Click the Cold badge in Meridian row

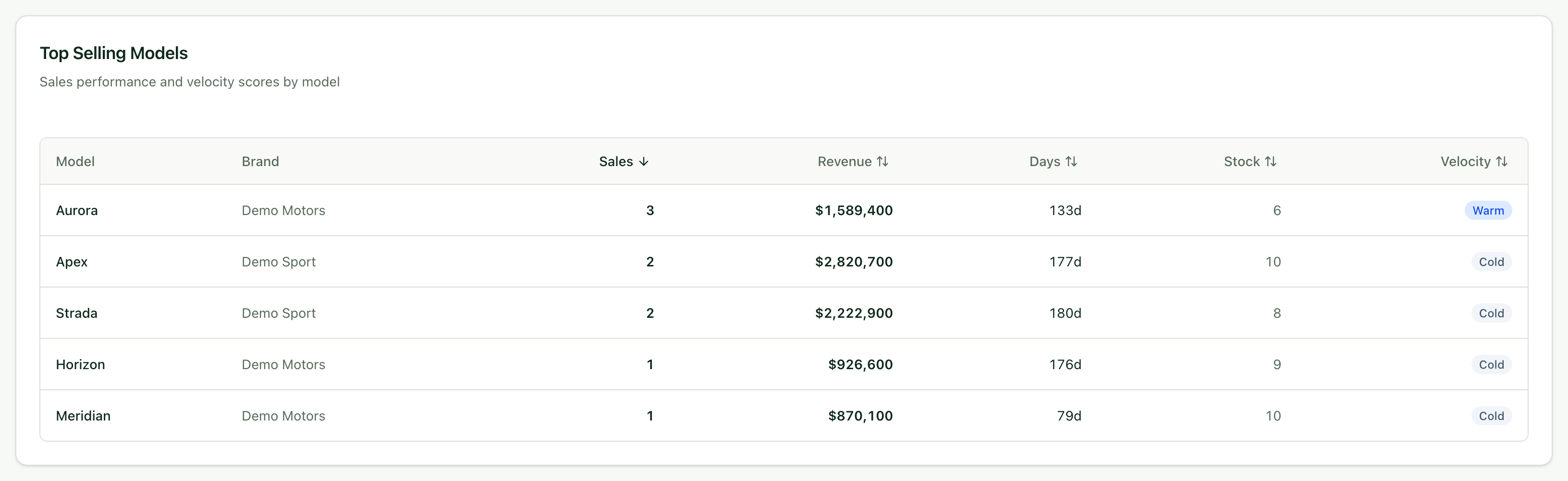pos(1491,416)
